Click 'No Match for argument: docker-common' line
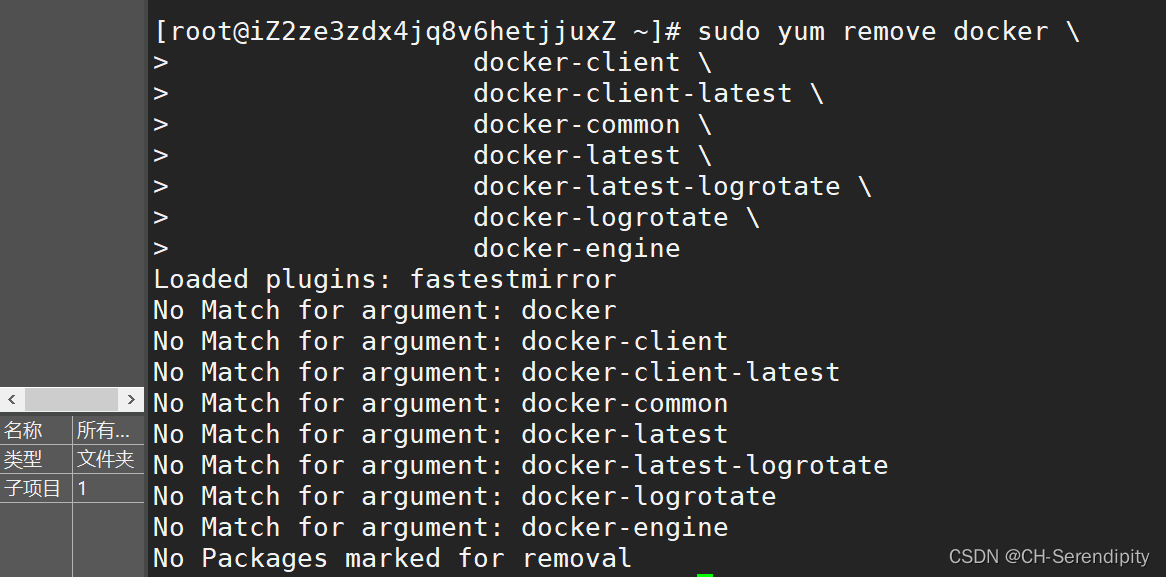 pyautogui.click(x=440, y=403)
